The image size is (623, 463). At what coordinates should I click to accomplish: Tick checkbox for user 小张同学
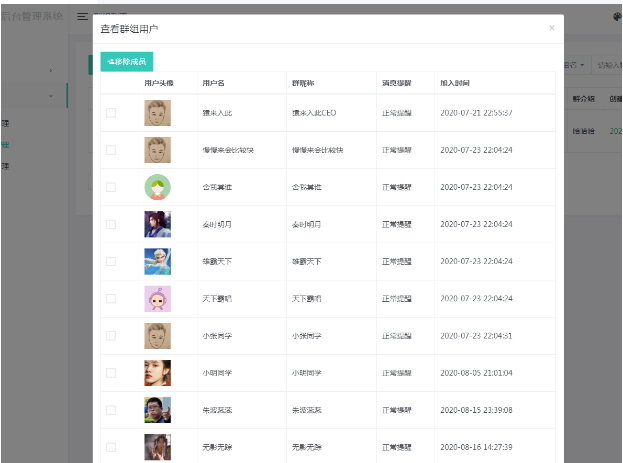click(111, 336)
